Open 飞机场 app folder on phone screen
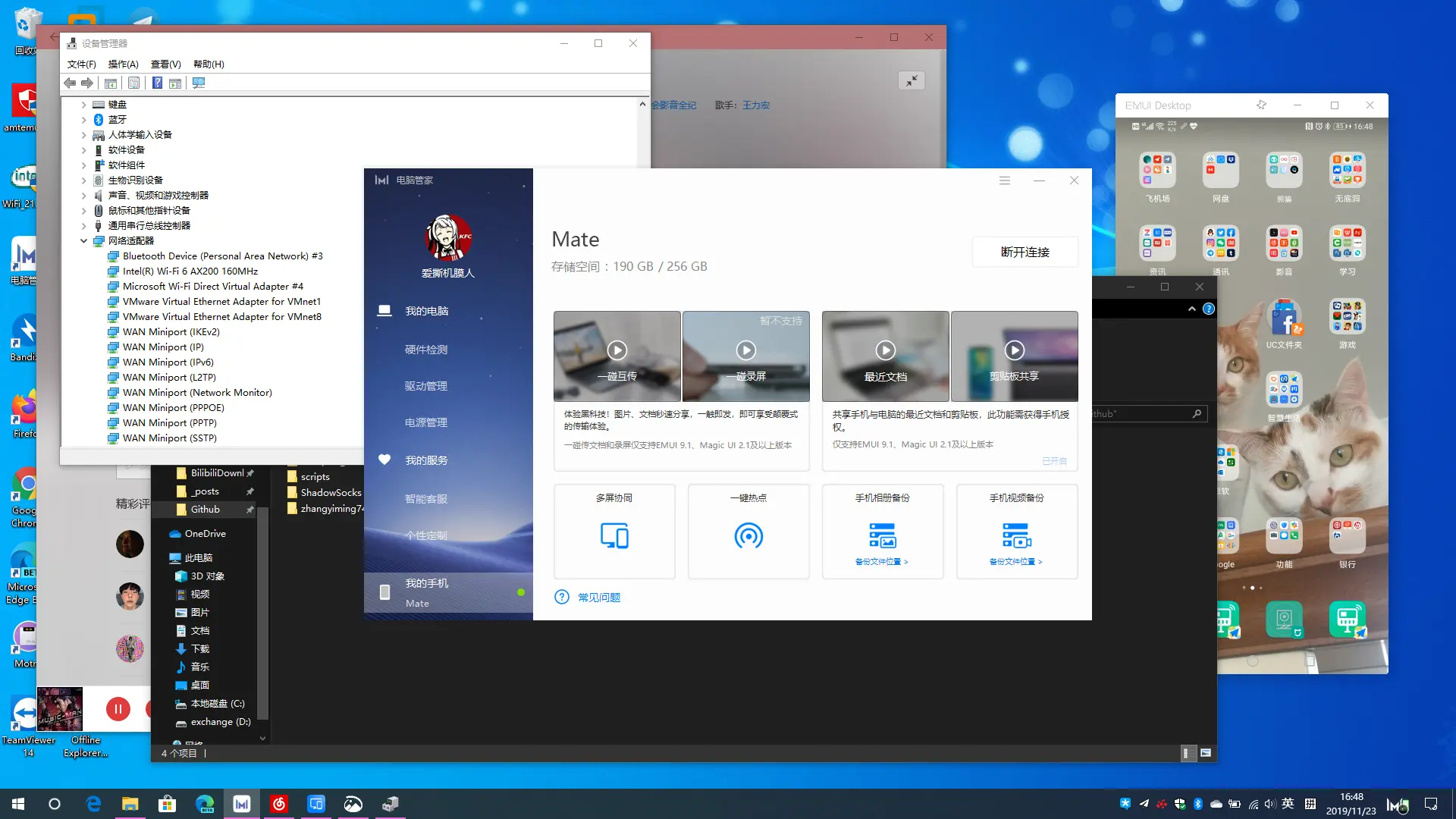The image size is (1456, 819). (1157, 170)
